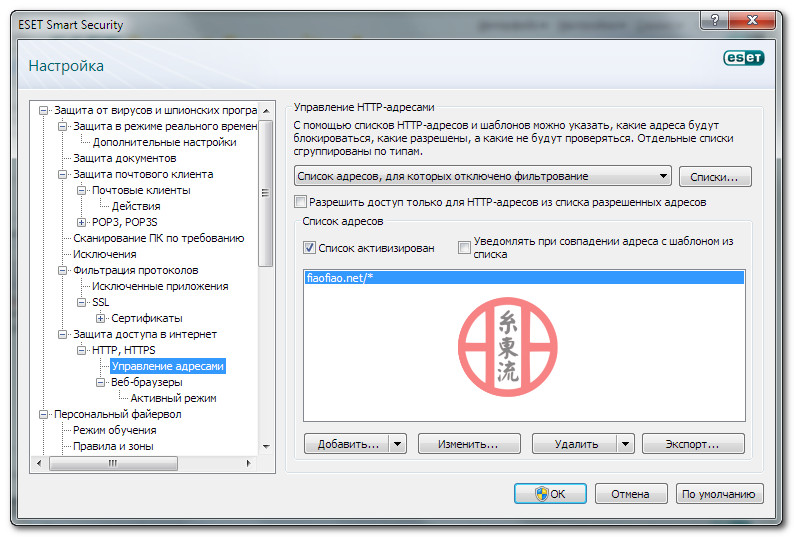Open the Добавить button dropdown arrow

[x=398, y=444]
